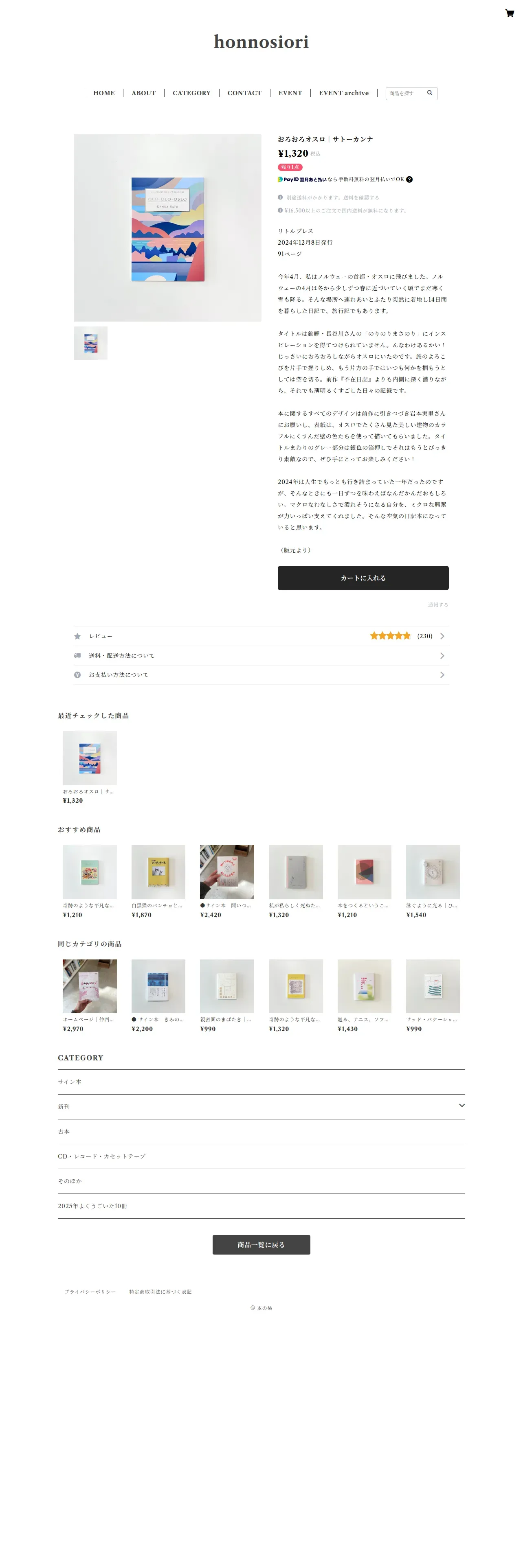Click the 商品一覧に戻る button
Image resolution: width=523 pixels, height=1568 pixels.
(x=261, y=1245)
